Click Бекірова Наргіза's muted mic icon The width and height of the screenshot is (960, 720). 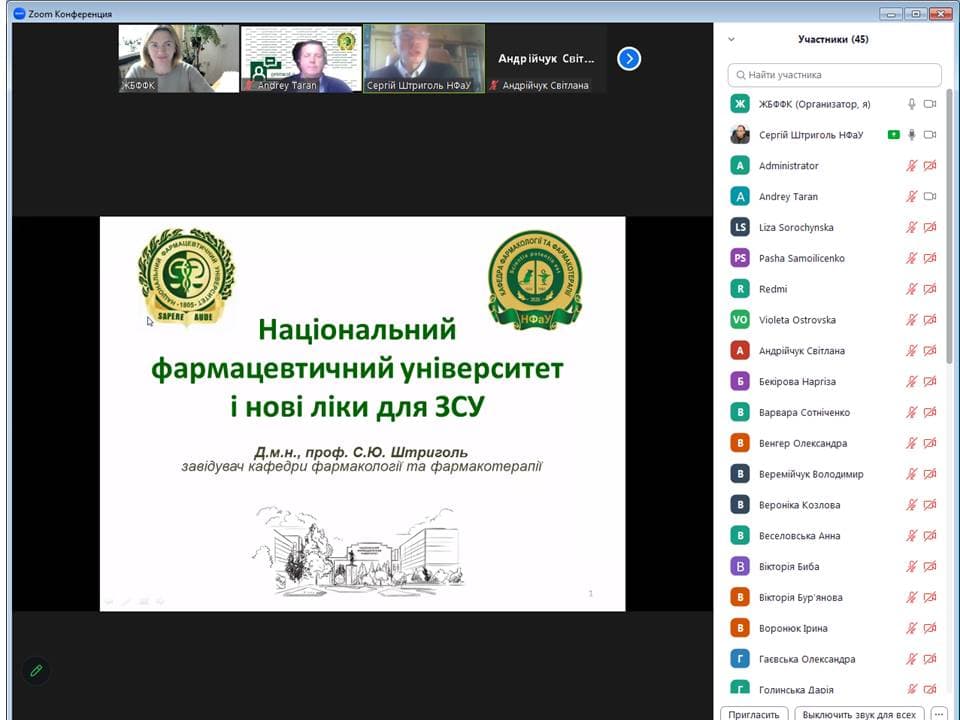[912, 381]
